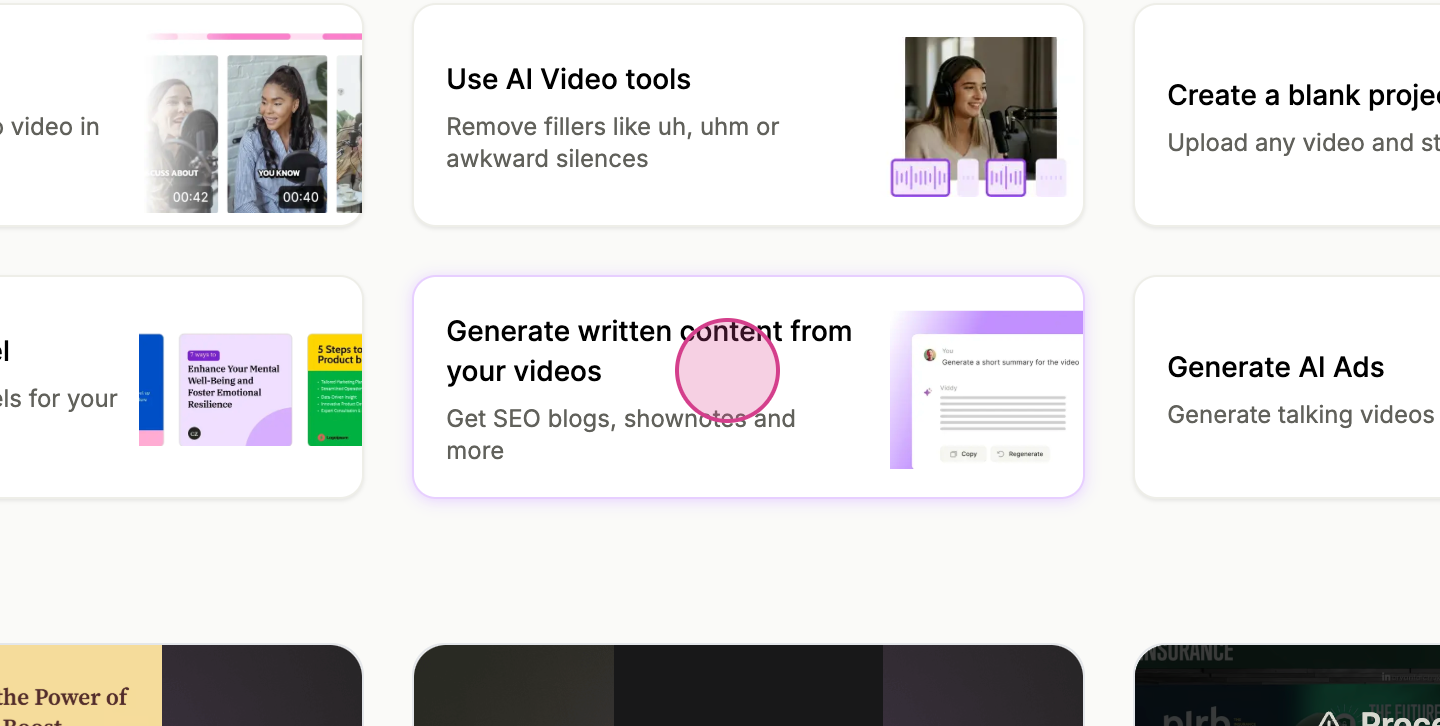
Task: Click Regenerate in the chat preview
Action: [1020, 454]
